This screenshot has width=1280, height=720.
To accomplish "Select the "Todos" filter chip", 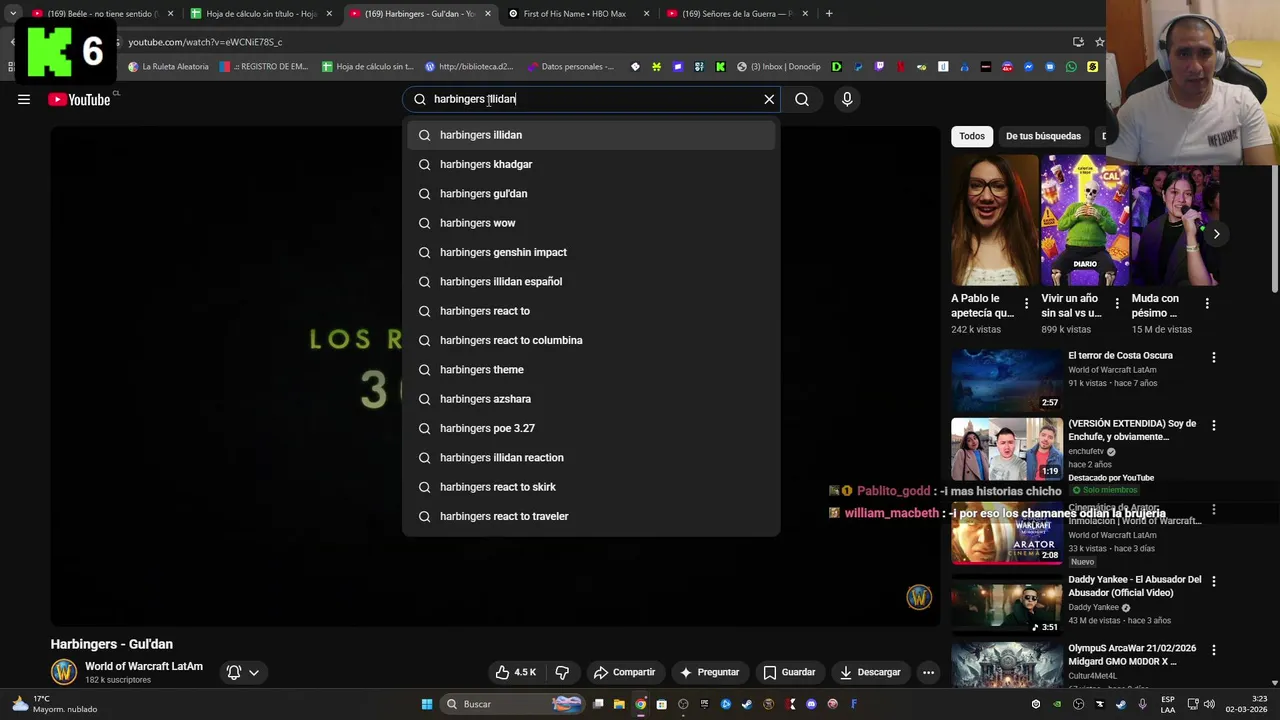I will (x=972, y=136).
